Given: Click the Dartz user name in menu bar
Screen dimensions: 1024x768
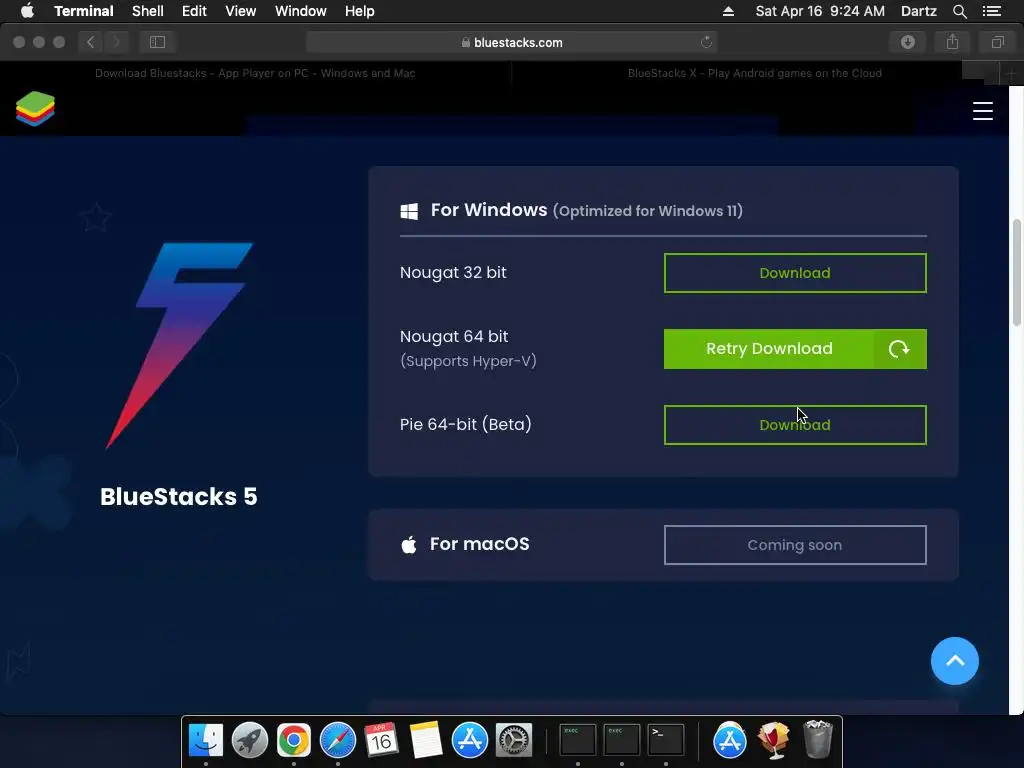Looking at the screenshot, I should coord(918,11).
